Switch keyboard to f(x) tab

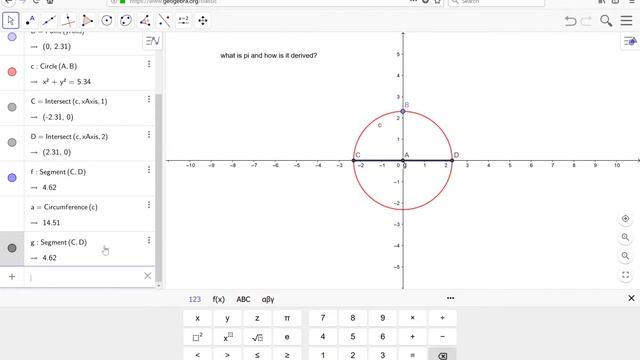click(219, 299)
